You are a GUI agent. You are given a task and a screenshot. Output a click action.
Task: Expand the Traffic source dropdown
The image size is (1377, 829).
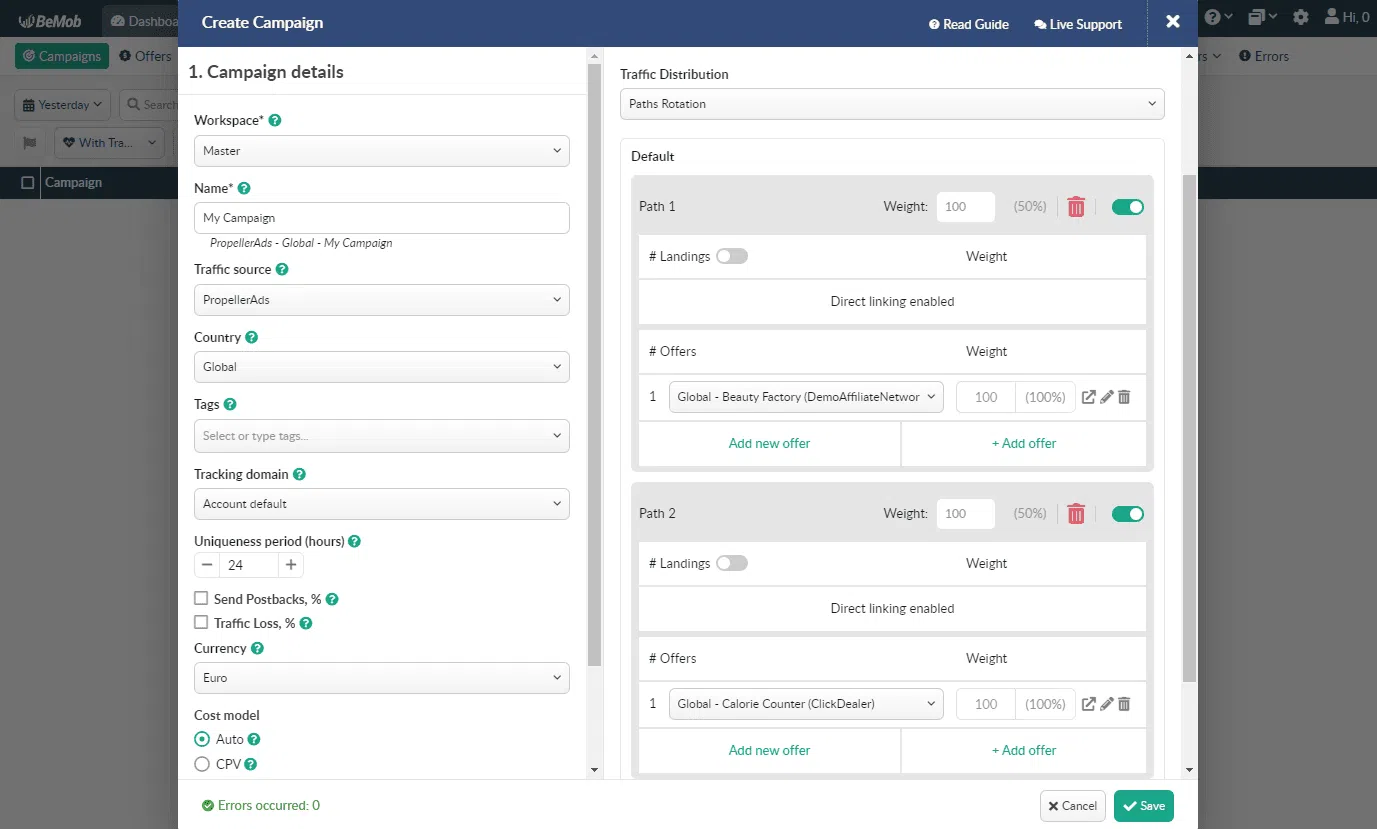coord(381,300)
